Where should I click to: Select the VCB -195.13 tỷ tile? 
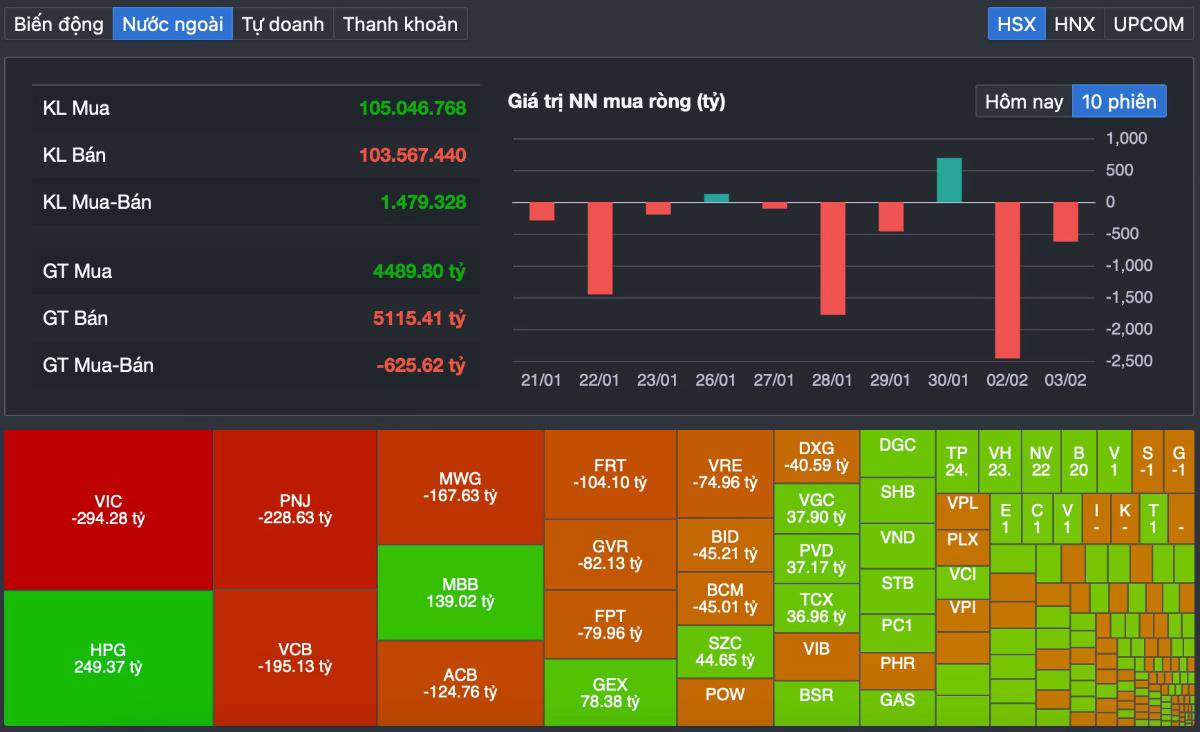click(295, 658)
